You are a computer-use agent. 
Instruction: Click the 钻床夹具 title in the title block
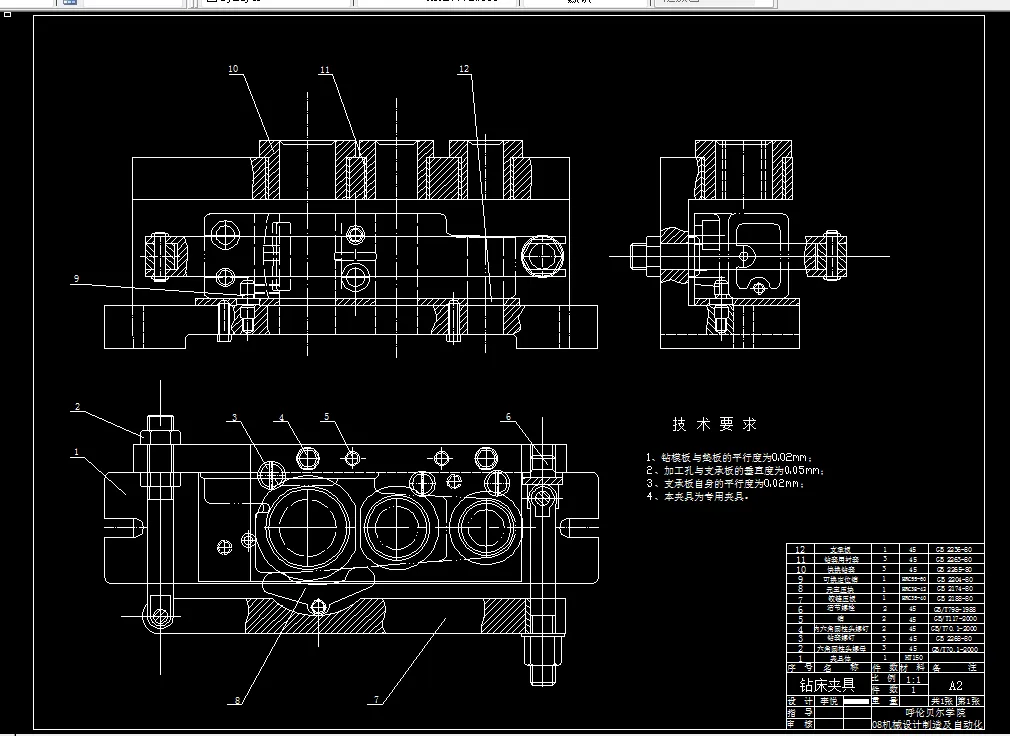(827, 684)
